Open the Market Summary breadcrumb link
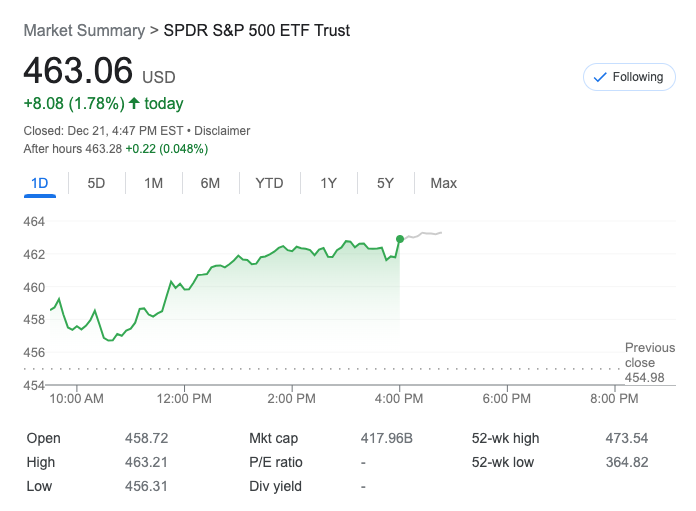The width and height of the screenshot is (696, 511). 84,30
